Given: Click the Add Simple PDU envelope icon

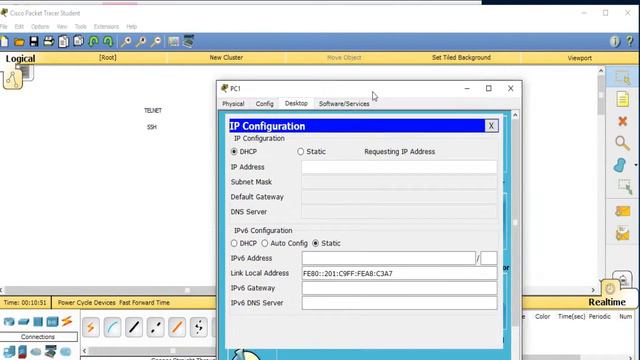Looking at the screenshot, I should tap(622, 211).
